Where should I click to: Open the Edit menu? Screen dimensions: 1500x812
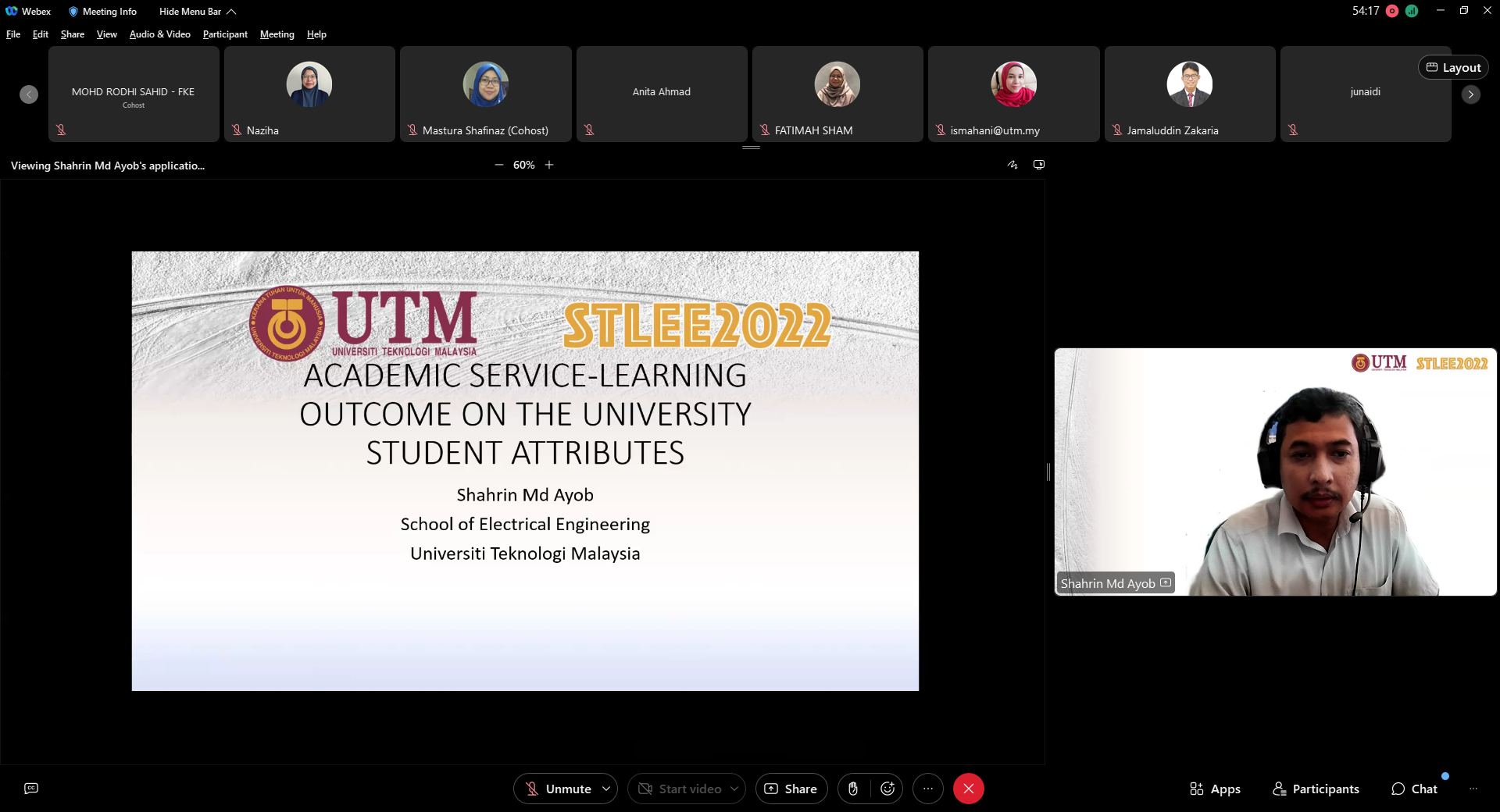(x=41, y=34)
